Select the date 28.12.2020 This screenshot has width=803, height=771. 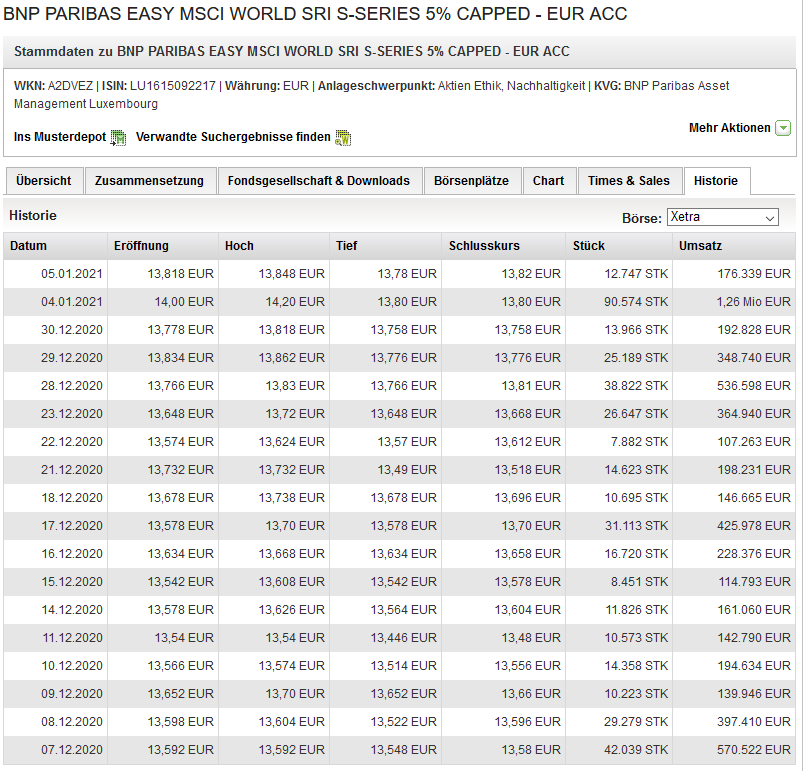click(72, 386)
